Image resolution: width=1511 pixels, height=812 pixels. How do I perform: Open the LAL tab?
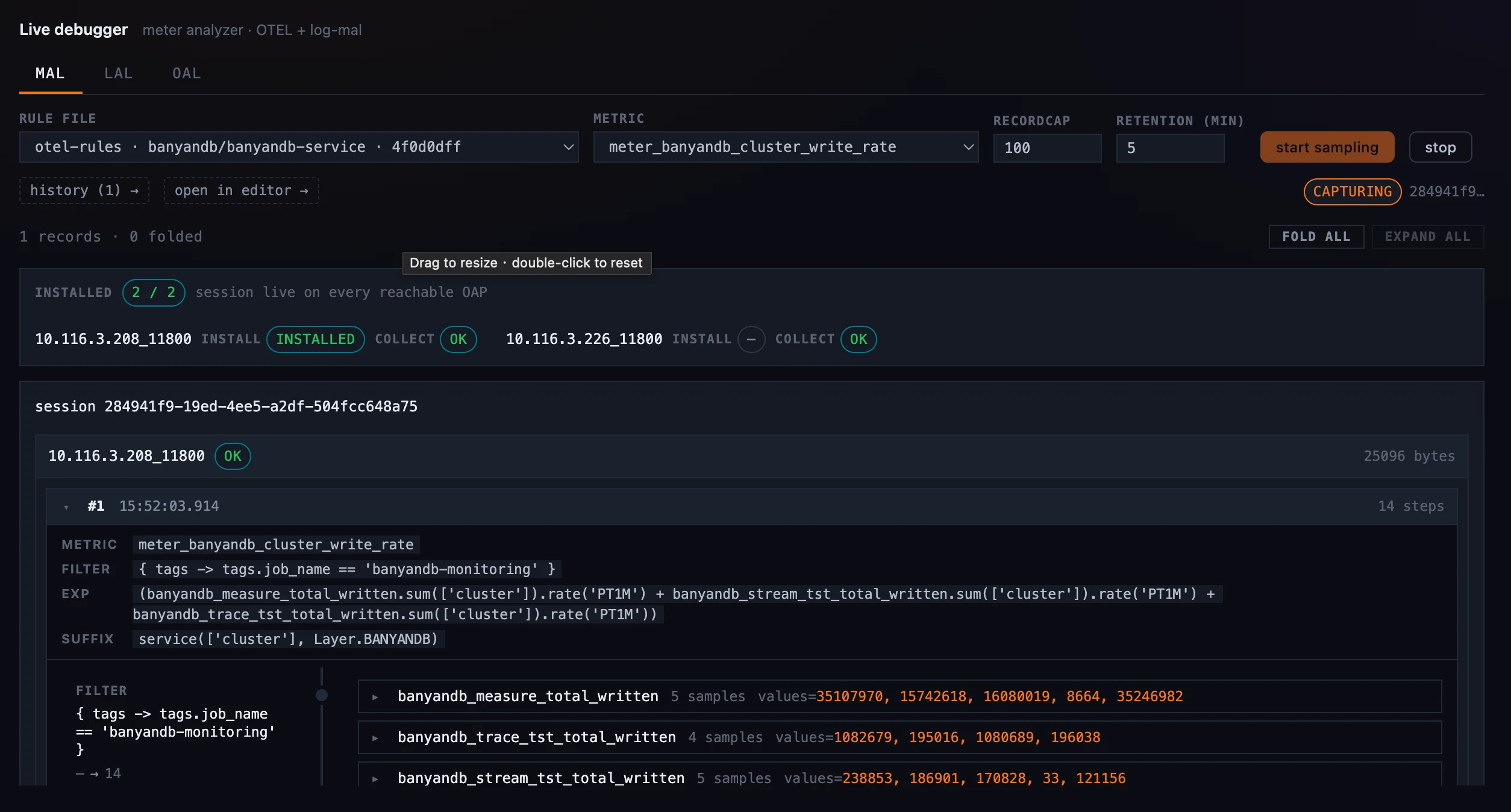click(118, 73)
